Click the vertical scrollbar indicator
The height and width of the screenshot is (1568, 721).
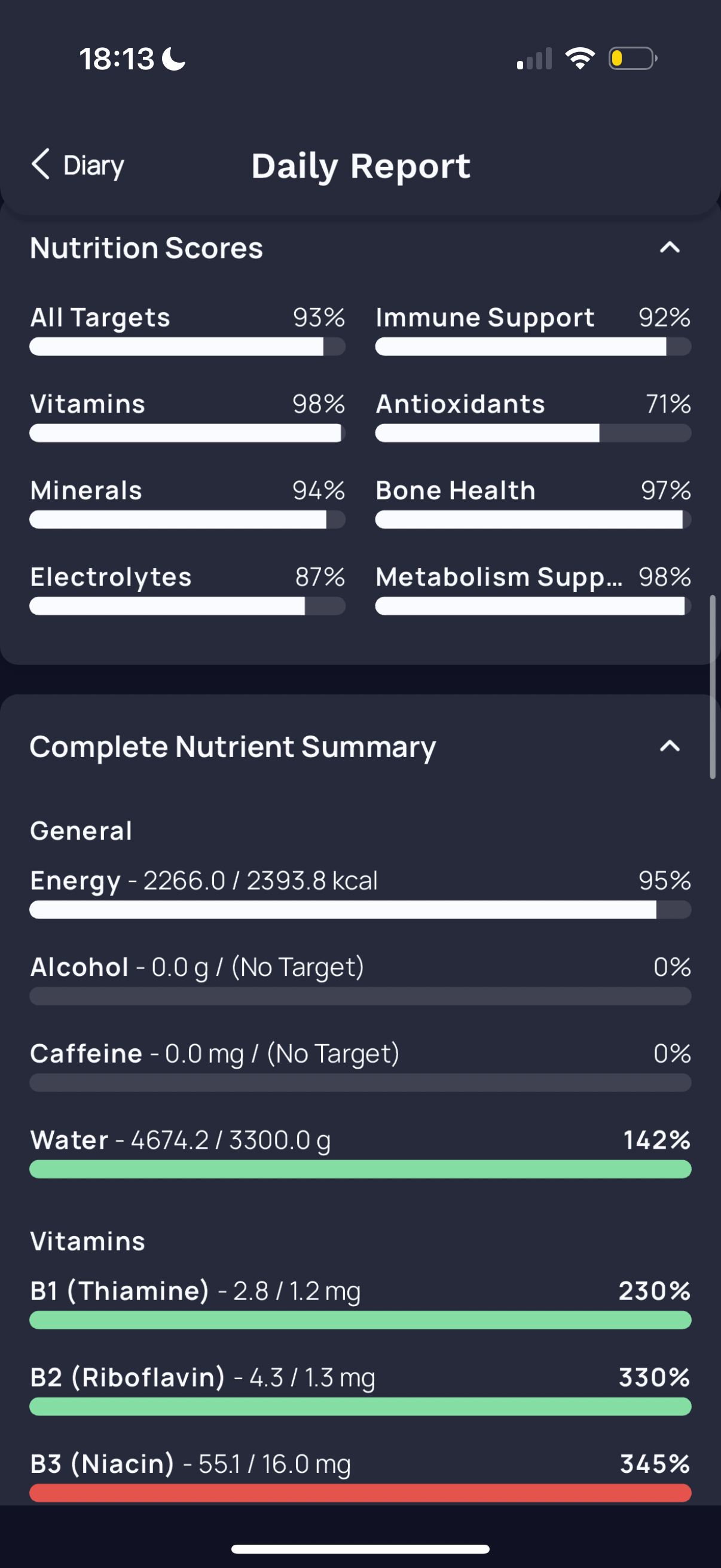coord(713,687)
